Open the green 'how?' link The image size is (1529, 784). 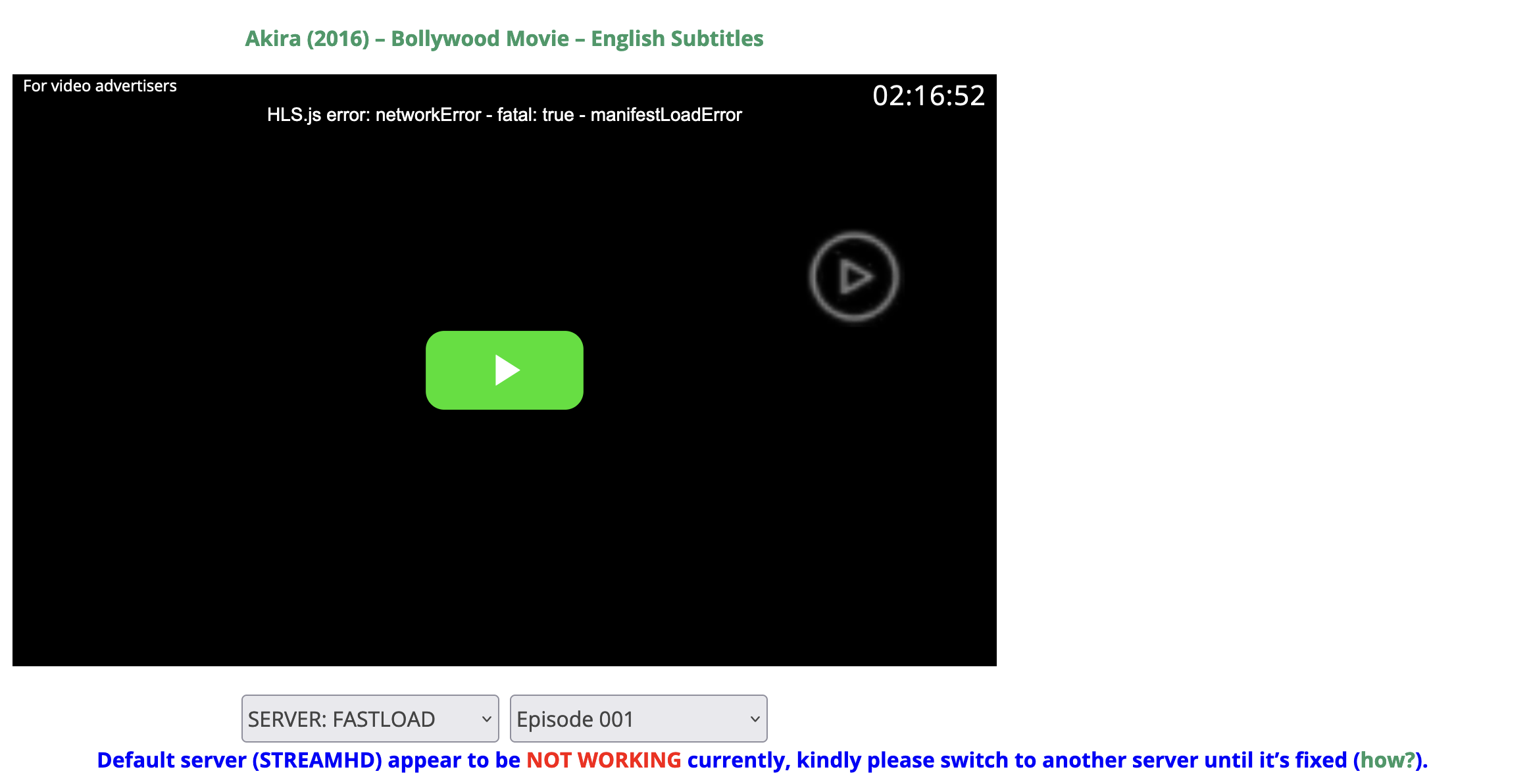coord(1387,760)
